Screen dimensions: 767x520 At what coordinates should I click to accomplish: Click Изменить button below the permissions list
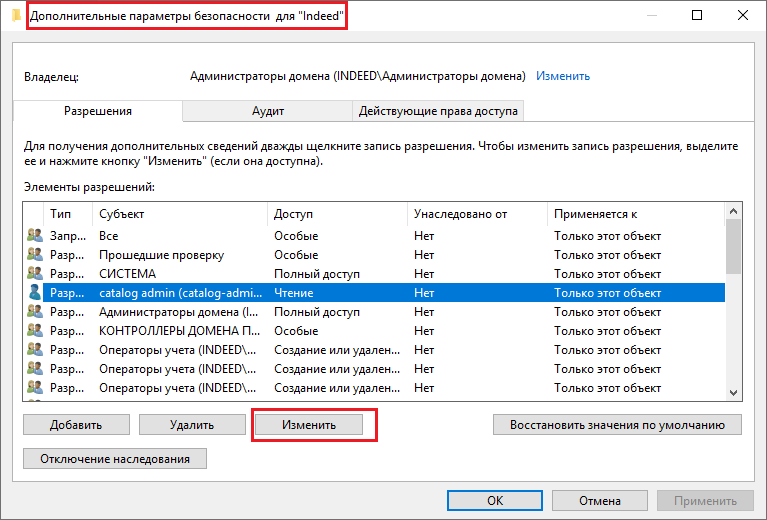(308, 424)
